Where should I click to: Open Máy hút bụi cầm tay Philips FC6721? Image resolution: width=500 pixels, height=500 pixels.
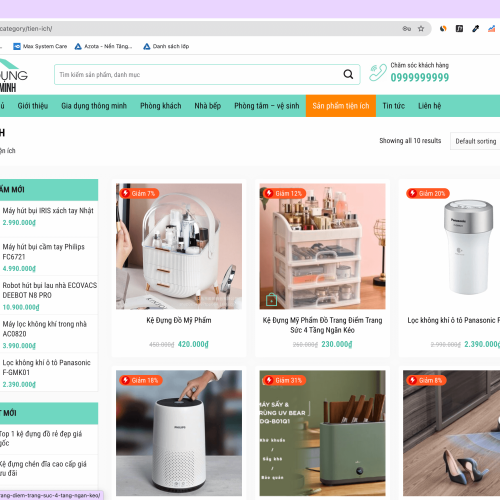(44, 252)
